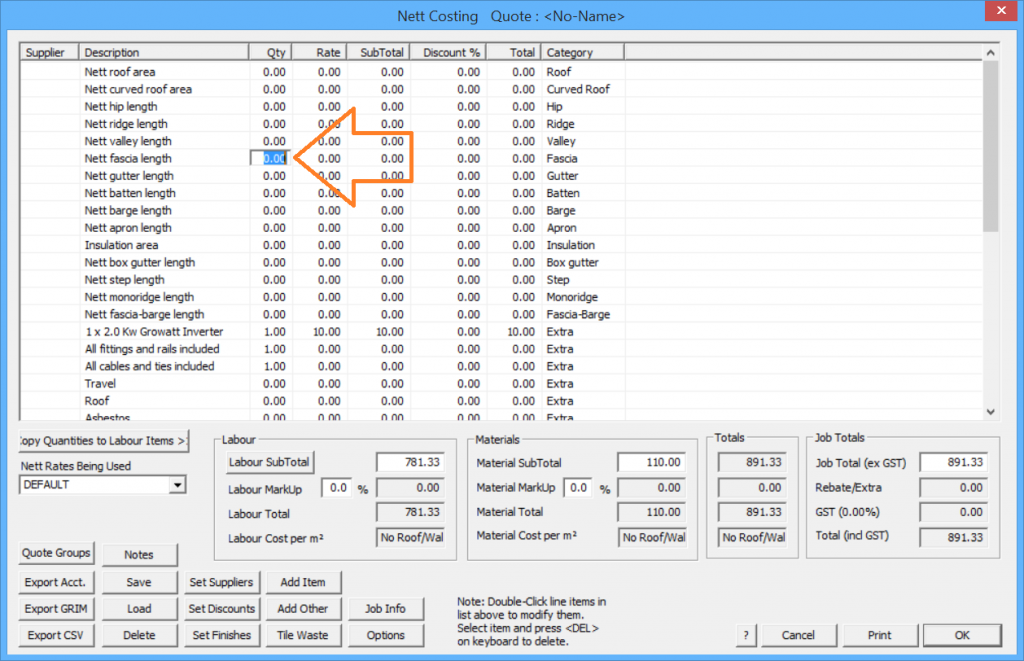Click the Save button
The image size is (1024, 661).
tap(139, 582)
